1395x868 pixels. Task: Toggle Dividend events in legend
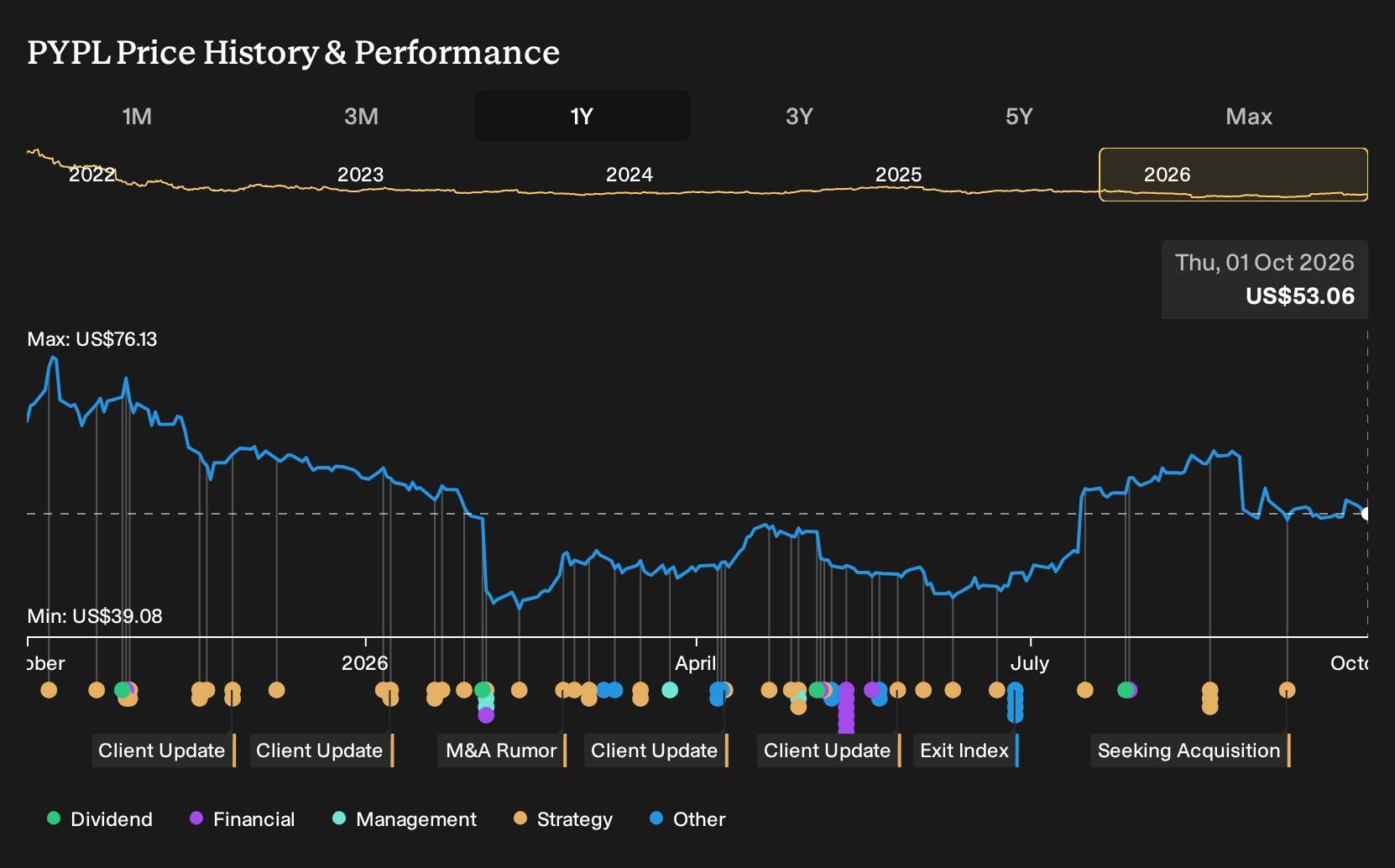[100, 819]
